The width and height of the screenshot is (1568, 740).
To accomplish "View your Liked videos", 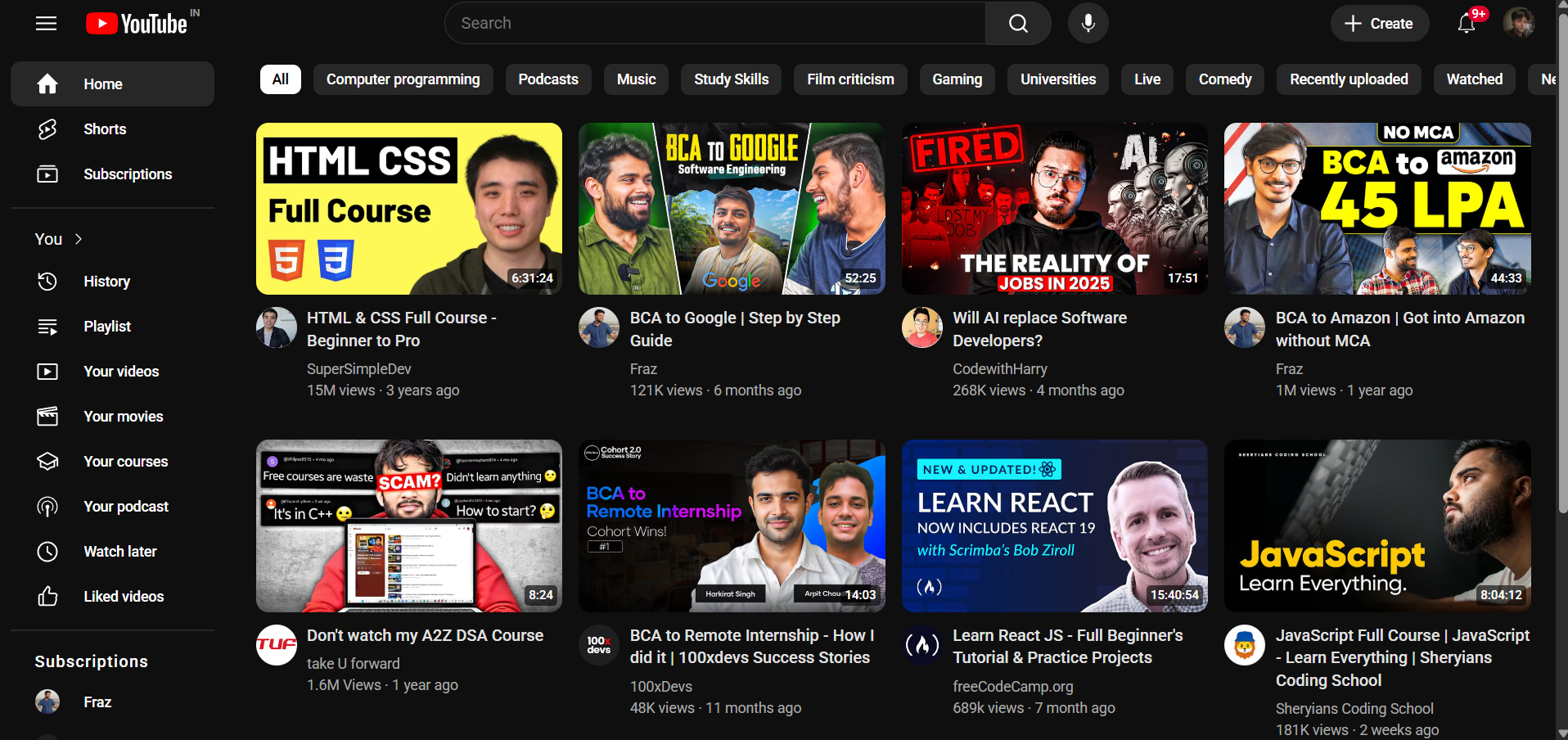I will [123, 596].
